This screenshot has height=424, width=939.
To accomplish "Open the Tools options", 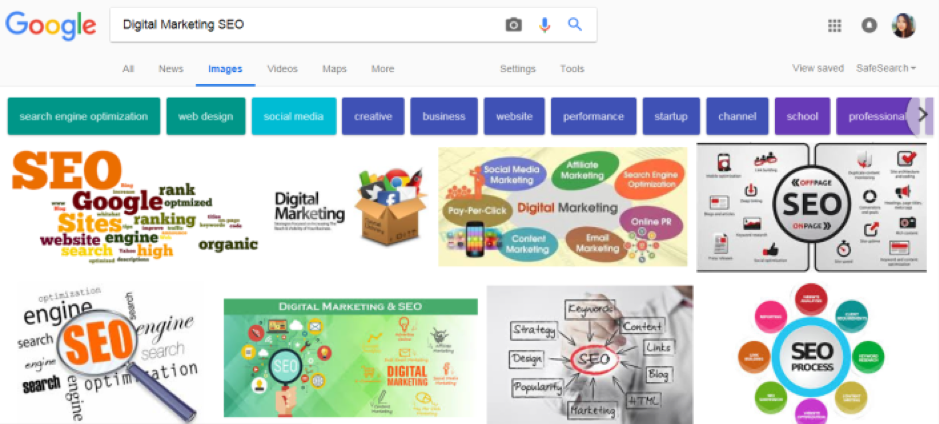I will pos(572,69).
